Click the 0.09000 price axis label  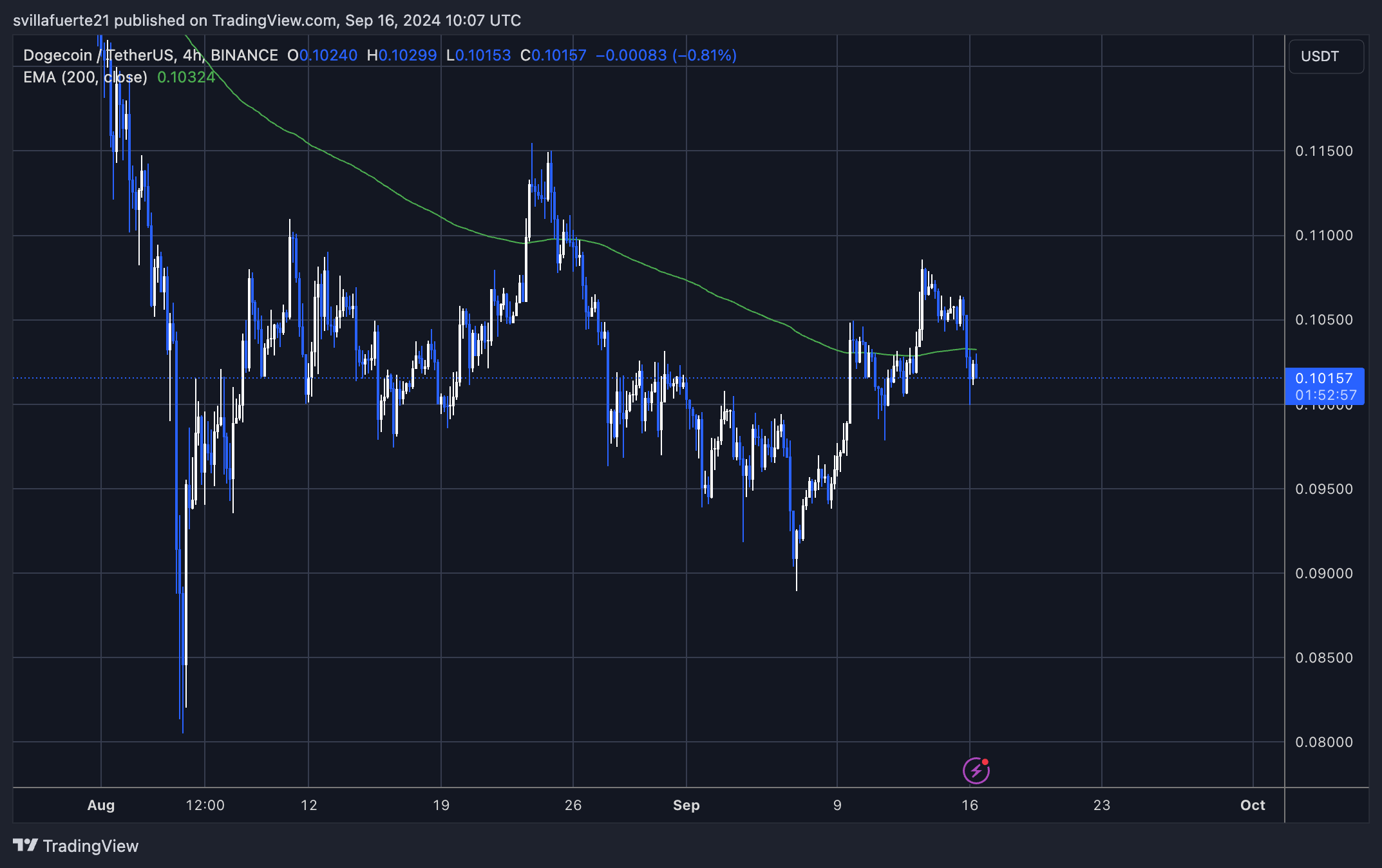(1324, 573)
